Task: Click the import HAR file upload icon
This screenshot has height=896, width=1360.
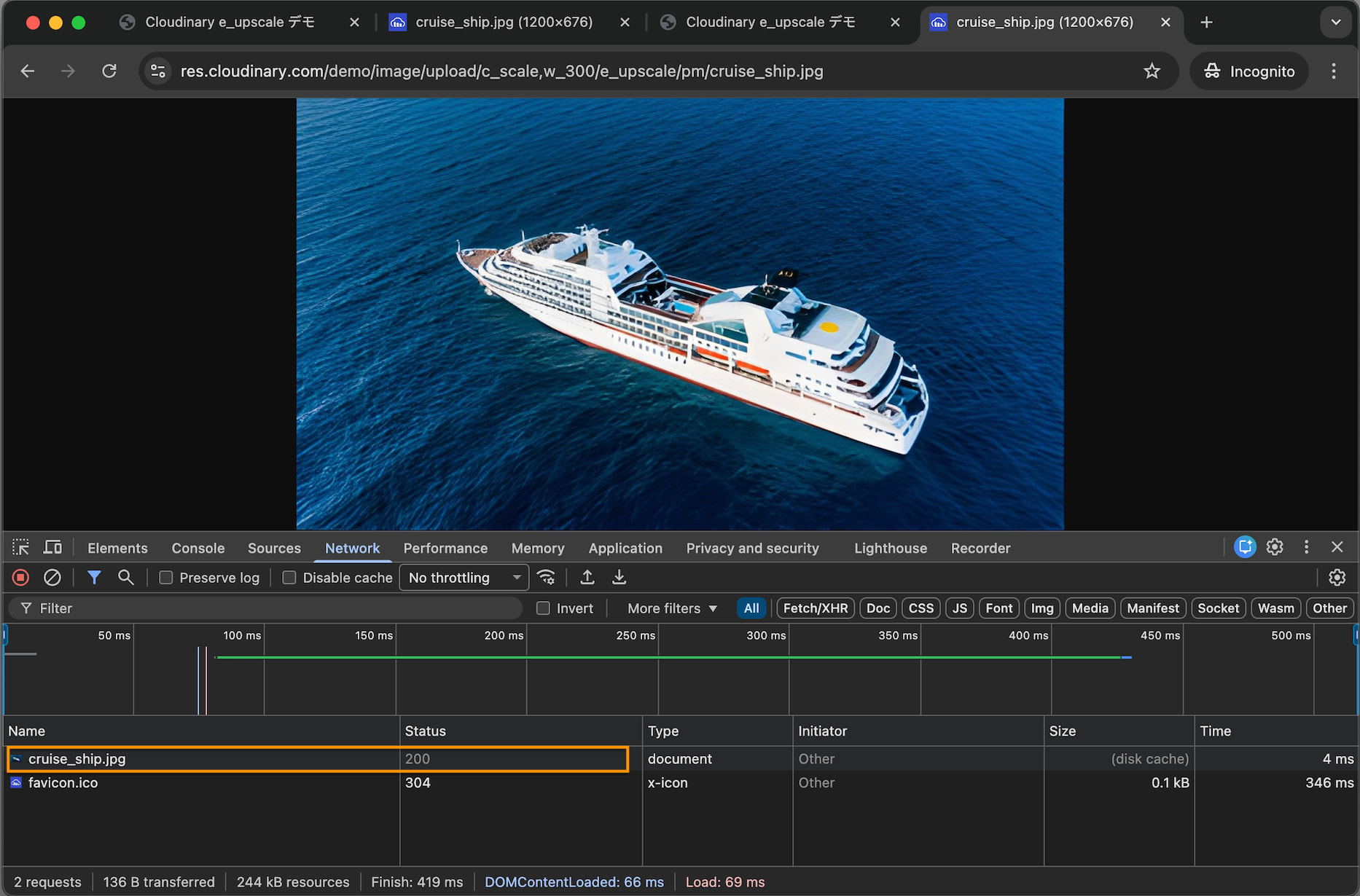Action: 587,578
